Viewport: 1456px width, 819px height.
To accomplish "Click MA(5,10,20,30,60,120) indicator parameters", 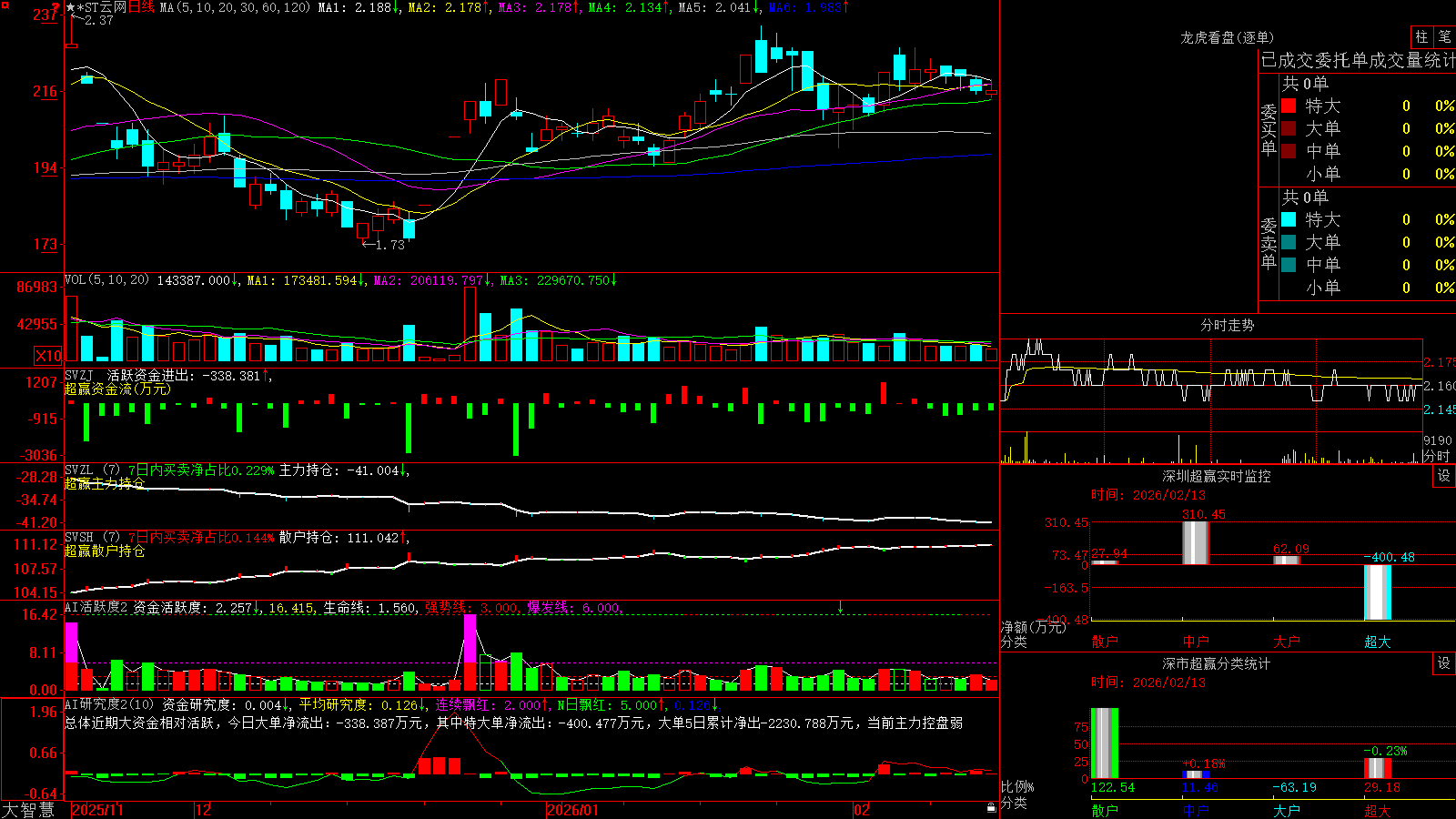I will (x=235, y=7).
